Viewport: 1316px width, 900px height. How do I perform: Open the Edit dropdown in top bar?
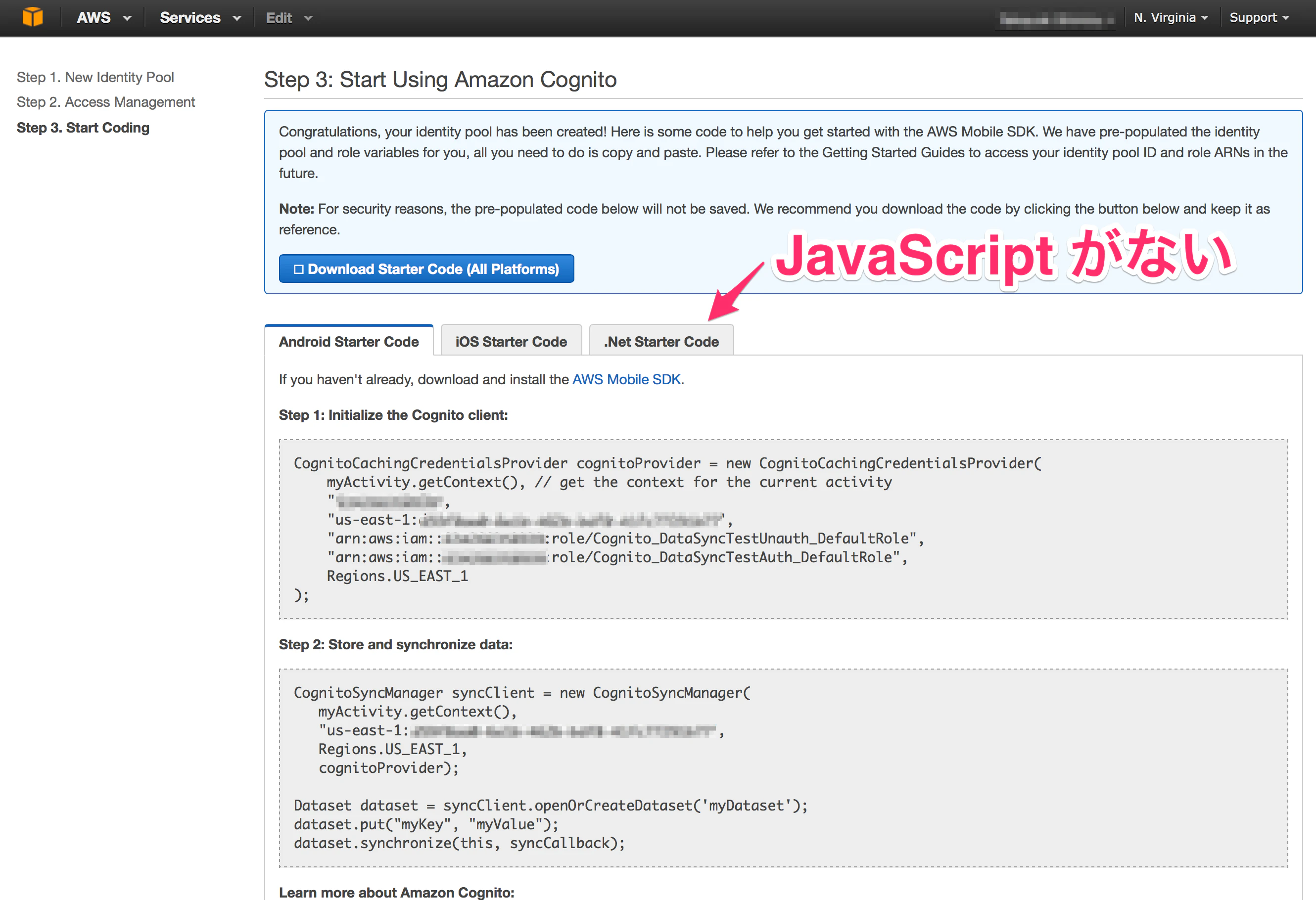289,17
